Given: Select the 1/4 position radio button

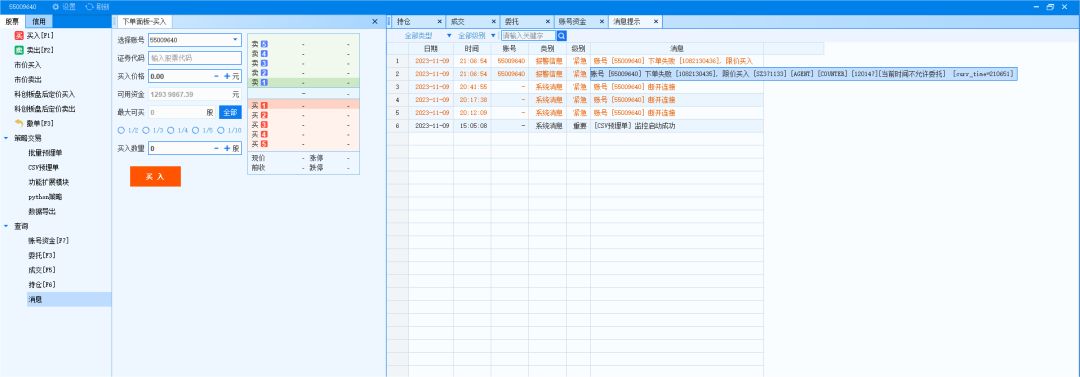Looking at the screenshot, I should [x=171, y=130].
